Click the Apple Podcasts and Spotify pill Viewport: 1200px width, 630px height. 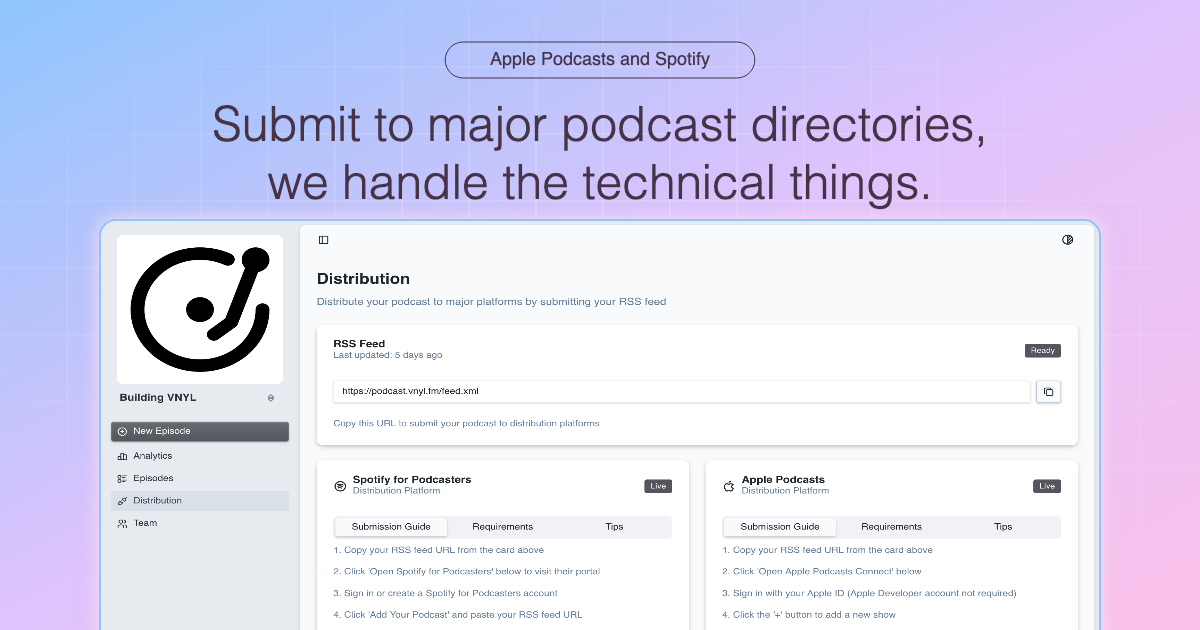[x=600, y=59]
